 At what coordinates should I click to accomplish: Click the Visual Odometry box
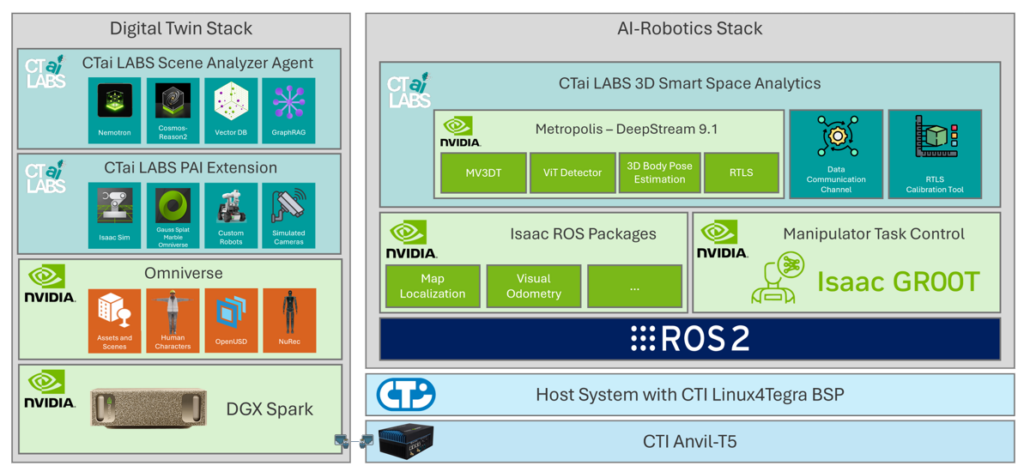tap(534, 286)
